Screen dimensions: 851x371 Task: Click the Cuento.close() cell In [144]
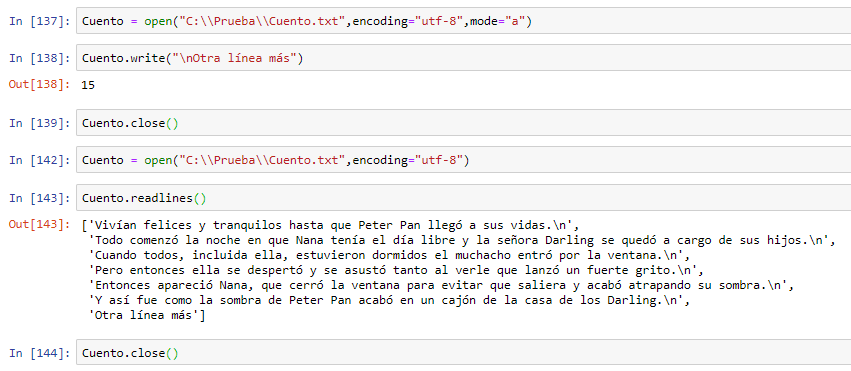[x=463, y=353]
